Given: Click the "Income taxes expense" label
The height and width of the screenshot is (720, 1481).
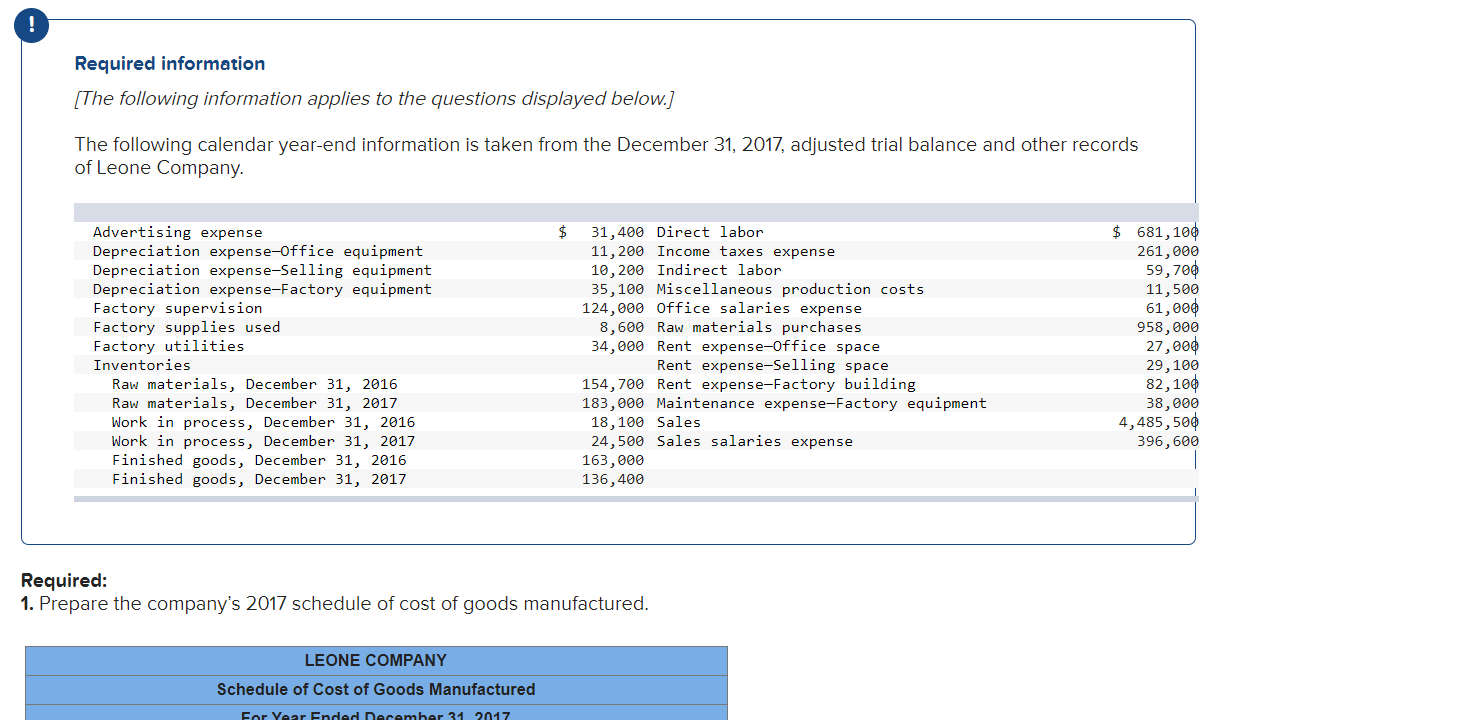Looking at the screenshot, I should [746, 251].
